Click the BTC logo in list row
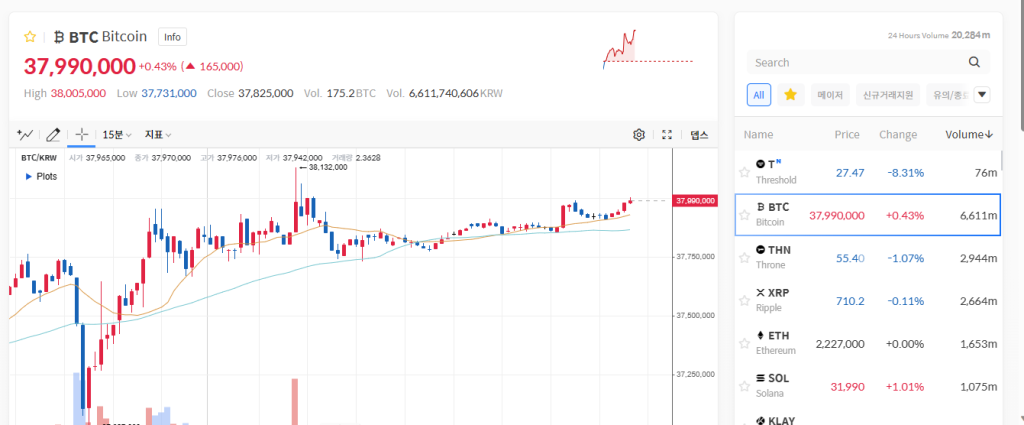 coord(760,207)
